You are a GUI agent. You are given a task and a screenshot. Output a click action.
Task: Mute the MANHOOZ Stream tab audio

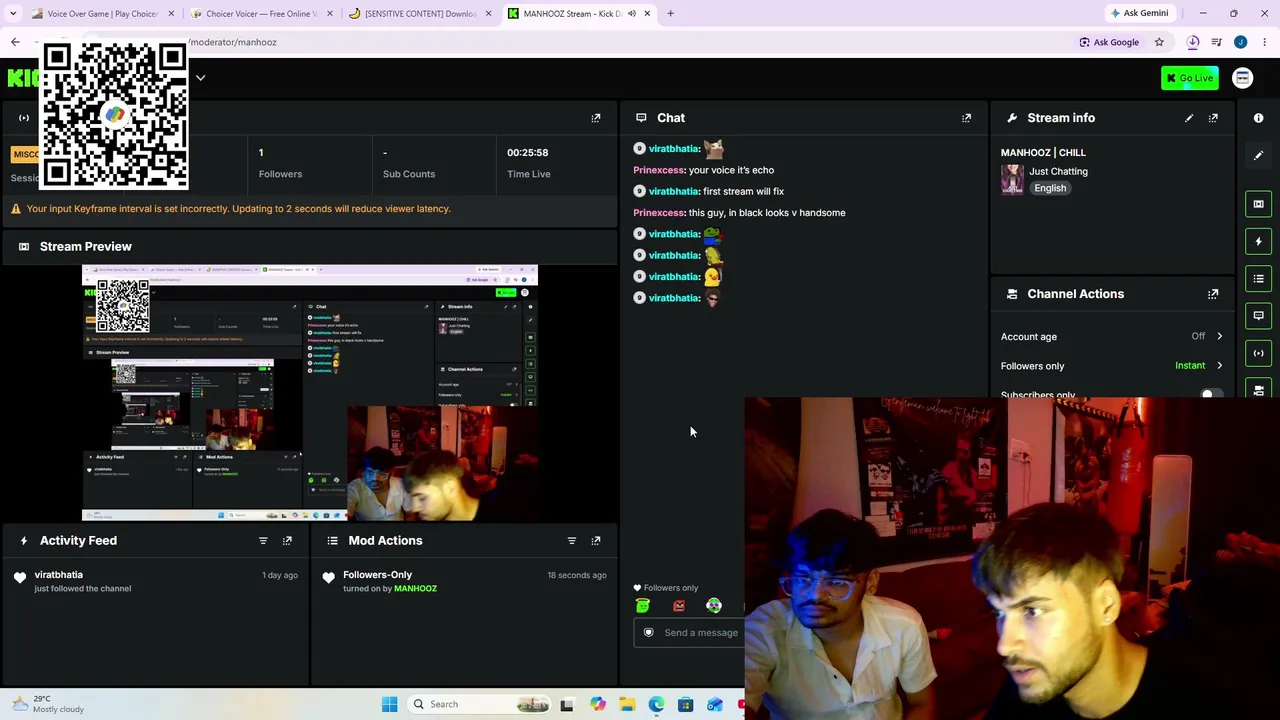[x=631, y=14]
